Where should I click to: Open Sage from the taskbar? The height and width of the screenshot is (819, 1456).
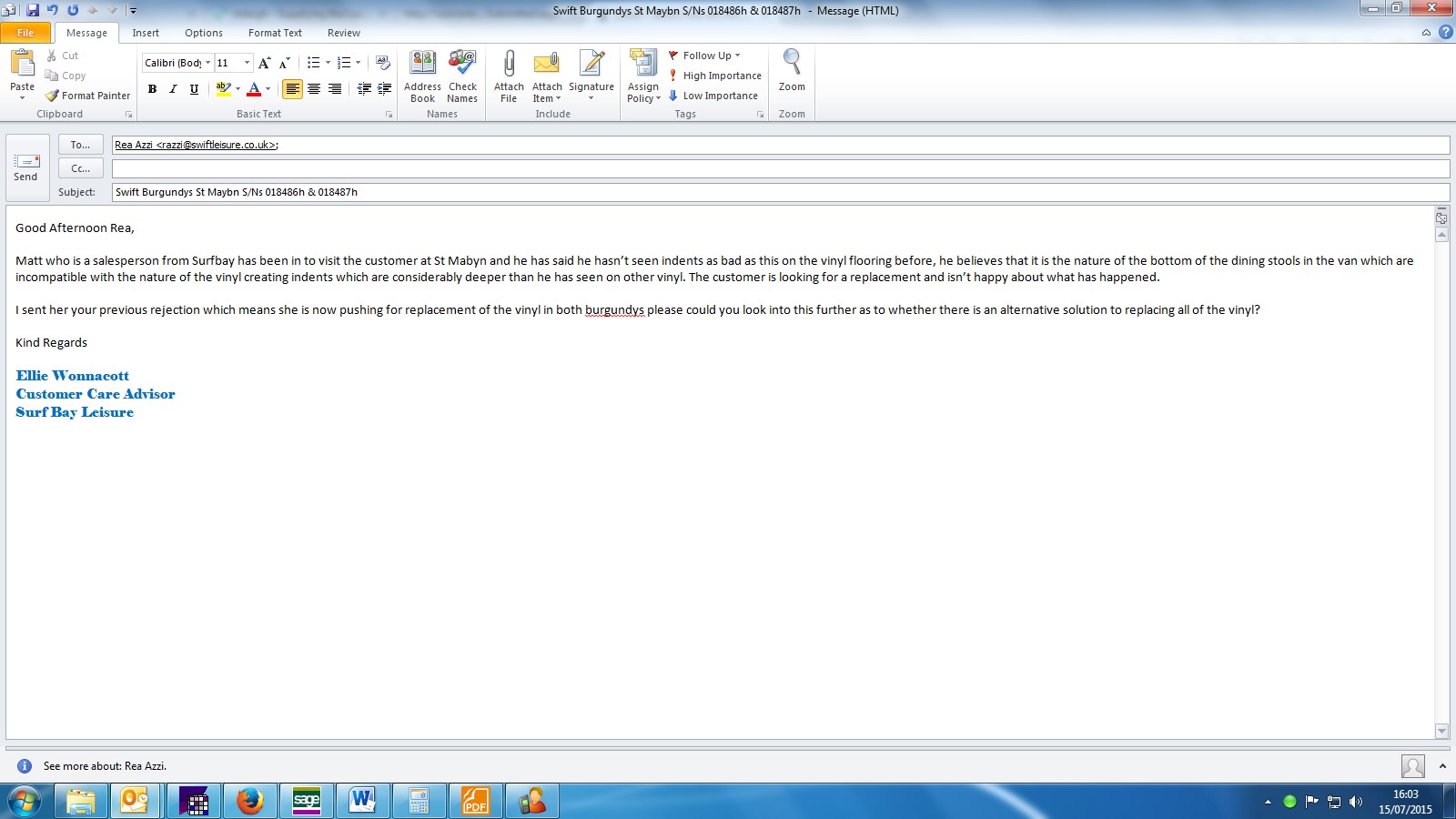(x=307, y=801)
